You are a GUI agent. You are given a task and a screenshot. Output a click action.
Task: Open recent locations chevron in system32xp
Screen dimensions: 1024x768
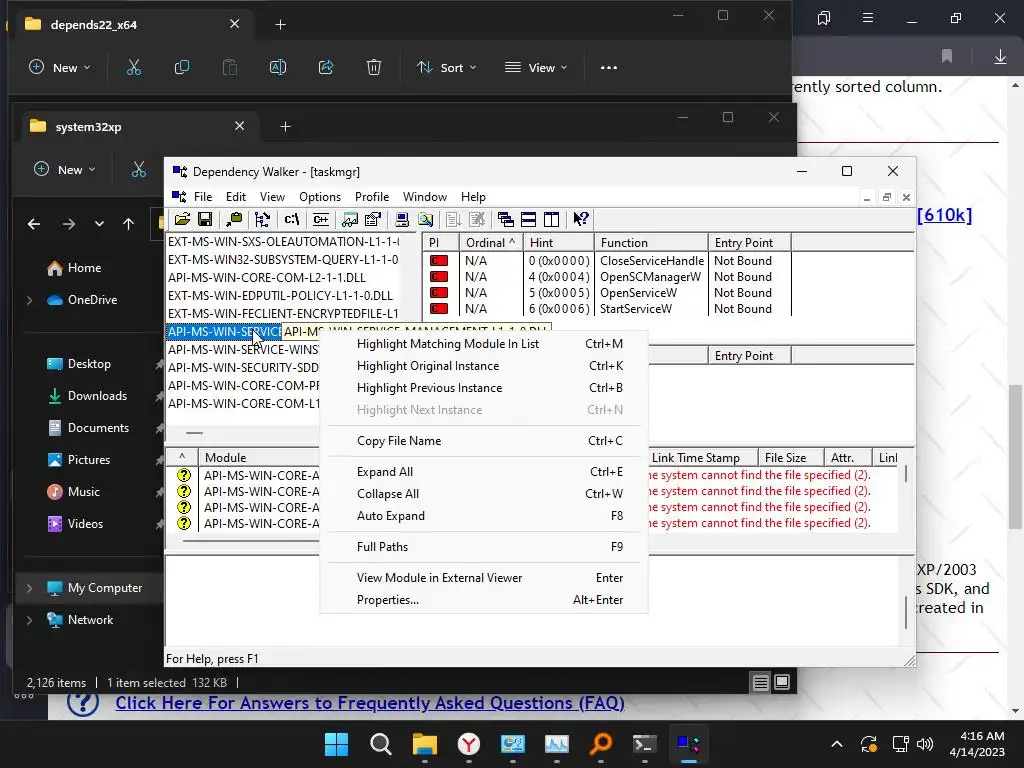pyautogui.click(x=99, y=224)
